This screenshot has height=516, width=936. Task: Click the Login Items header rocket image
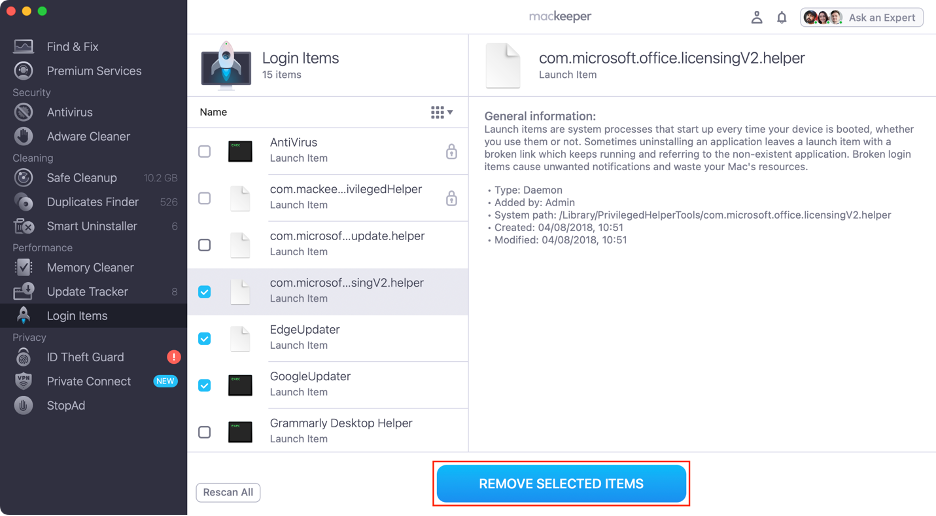pyautogui.click(x=226, y=65)
